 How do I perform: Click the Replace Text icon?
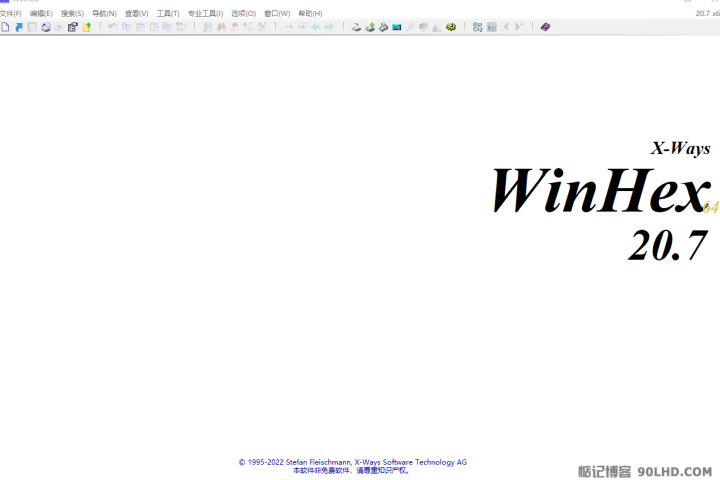click(248, 27)
